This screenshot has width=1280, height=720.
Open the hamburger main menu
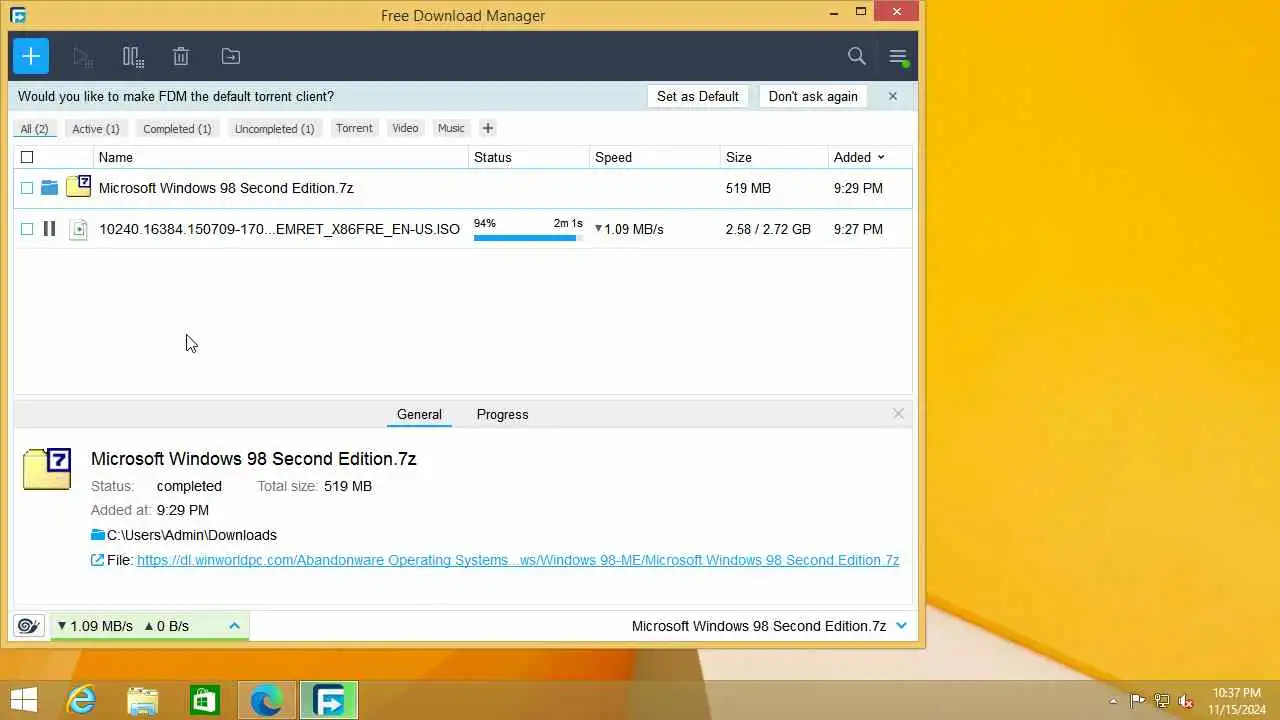click(x=898, y=57)
